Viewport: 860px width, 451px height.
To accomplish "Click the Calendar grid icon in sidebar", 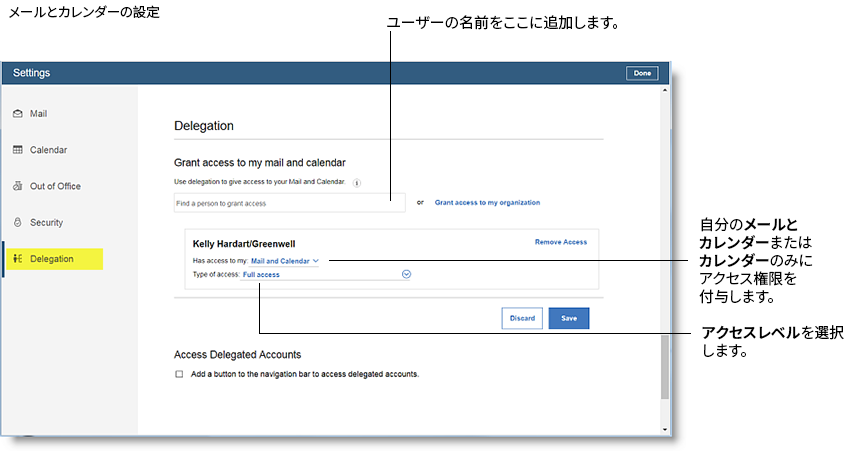I will [18, 150].
